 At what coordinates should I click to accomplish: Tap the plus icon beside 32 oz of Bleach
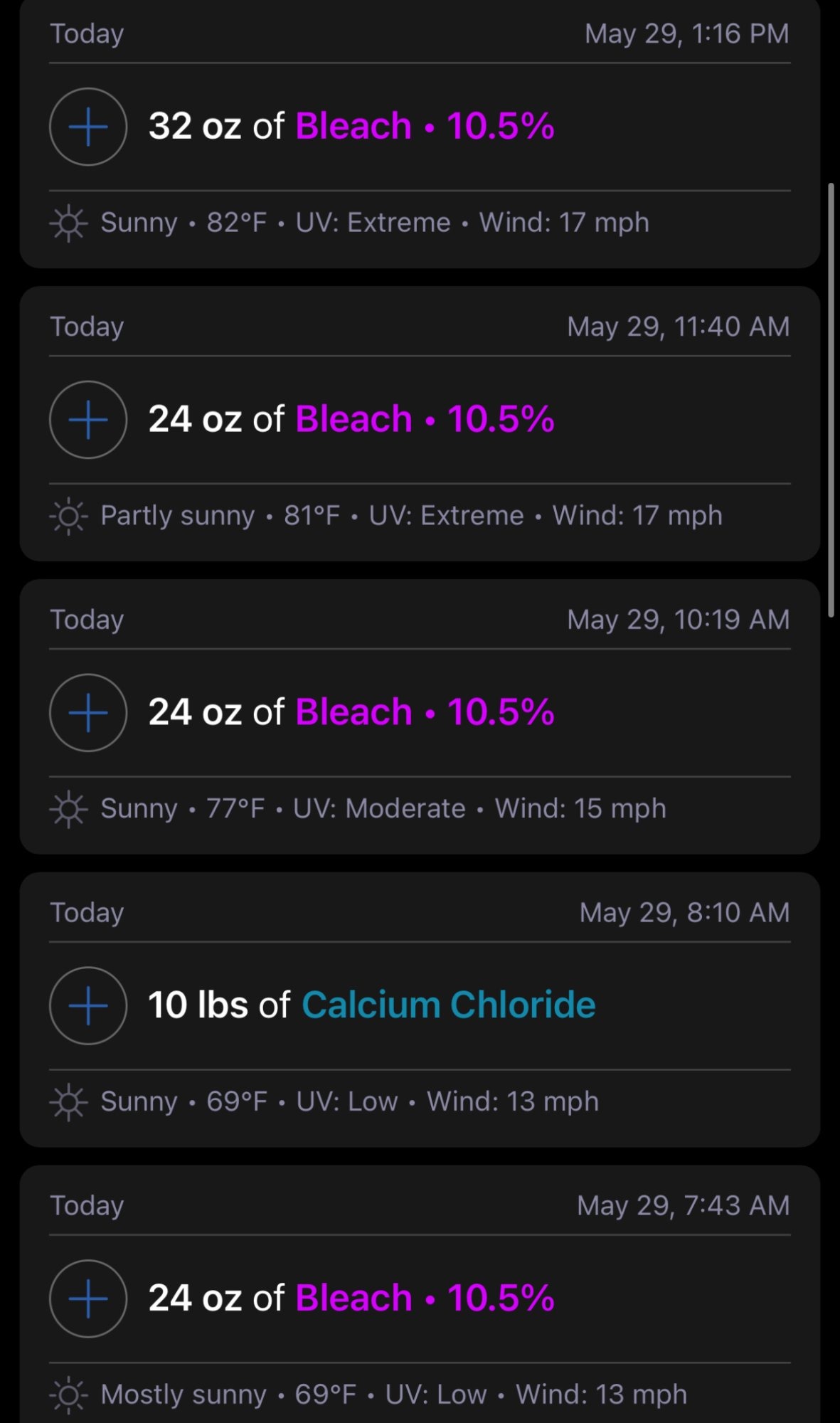(x=88, y=127)
